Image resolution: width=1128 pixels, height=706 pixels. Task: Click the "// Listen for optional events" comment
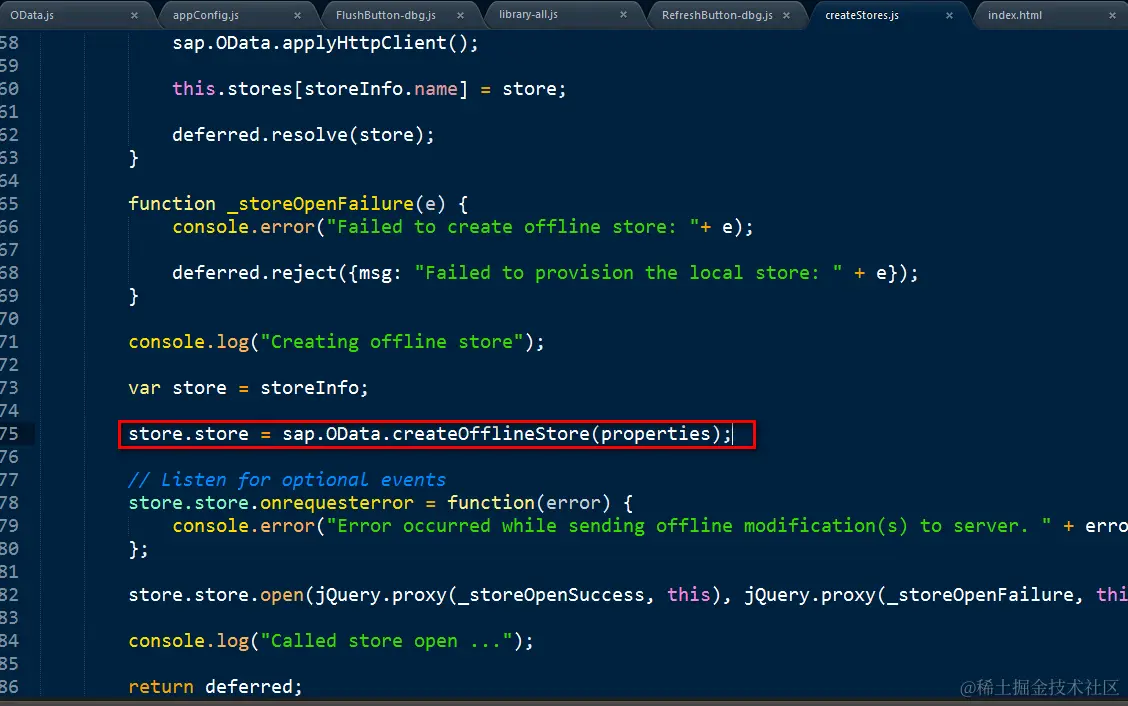click(287, 480)
